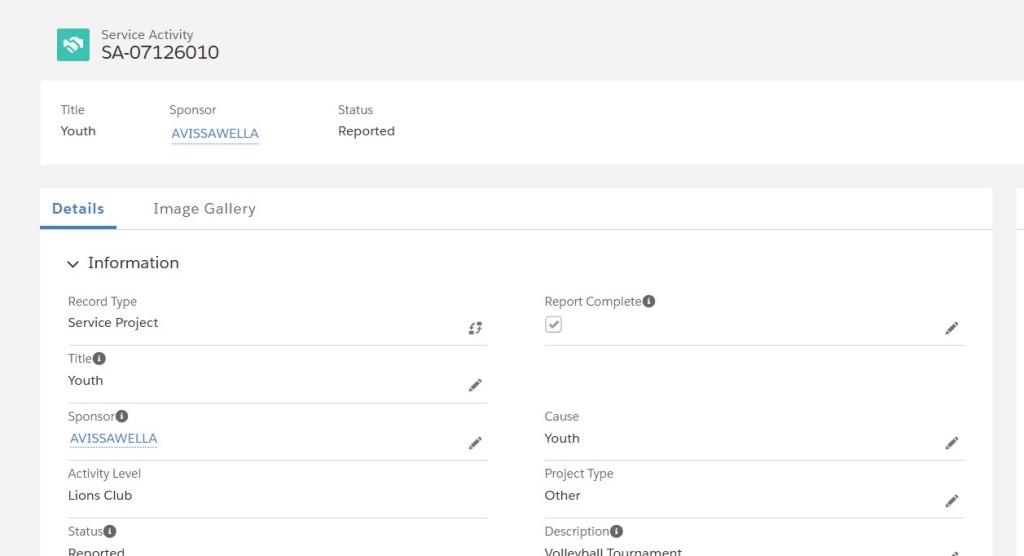
Task: Click the Information section heading
Action: point(133,263)
